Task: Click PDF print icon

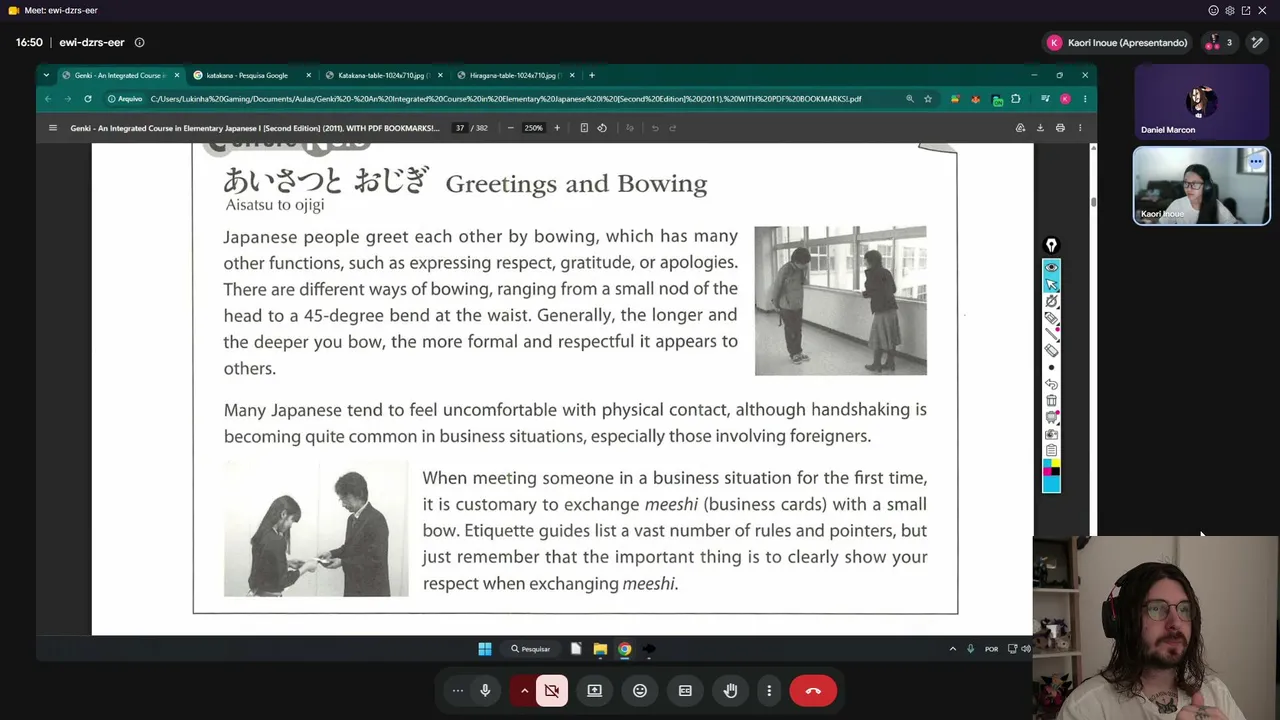Action: [1060, 128]
